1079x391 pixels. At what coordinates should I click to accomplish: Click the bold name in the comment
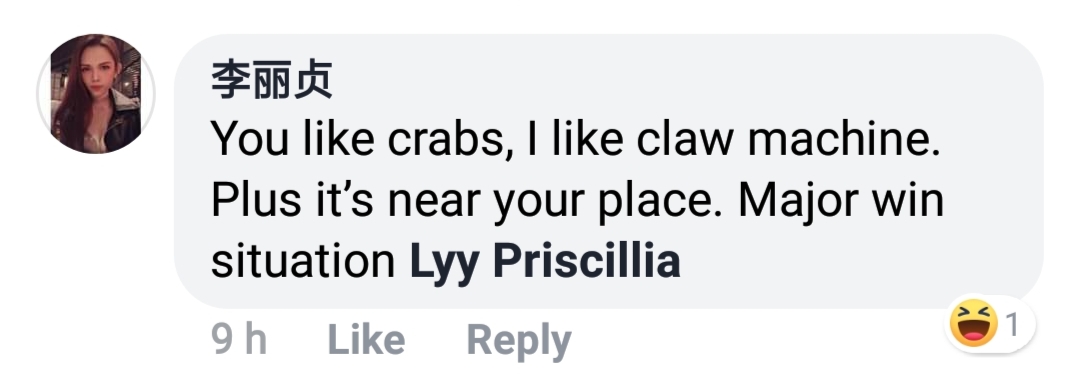pyautogui.click(x=545, y=263)
